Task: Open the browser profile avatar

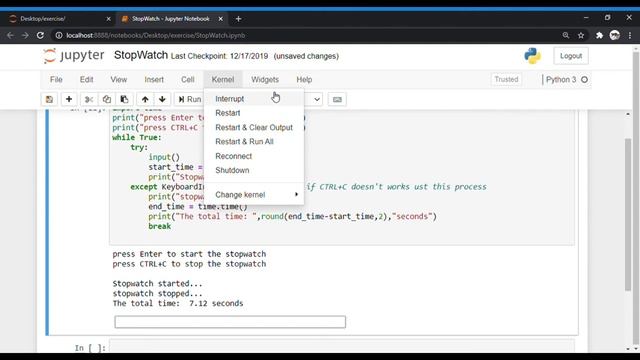Action: [x=615, y=36]
